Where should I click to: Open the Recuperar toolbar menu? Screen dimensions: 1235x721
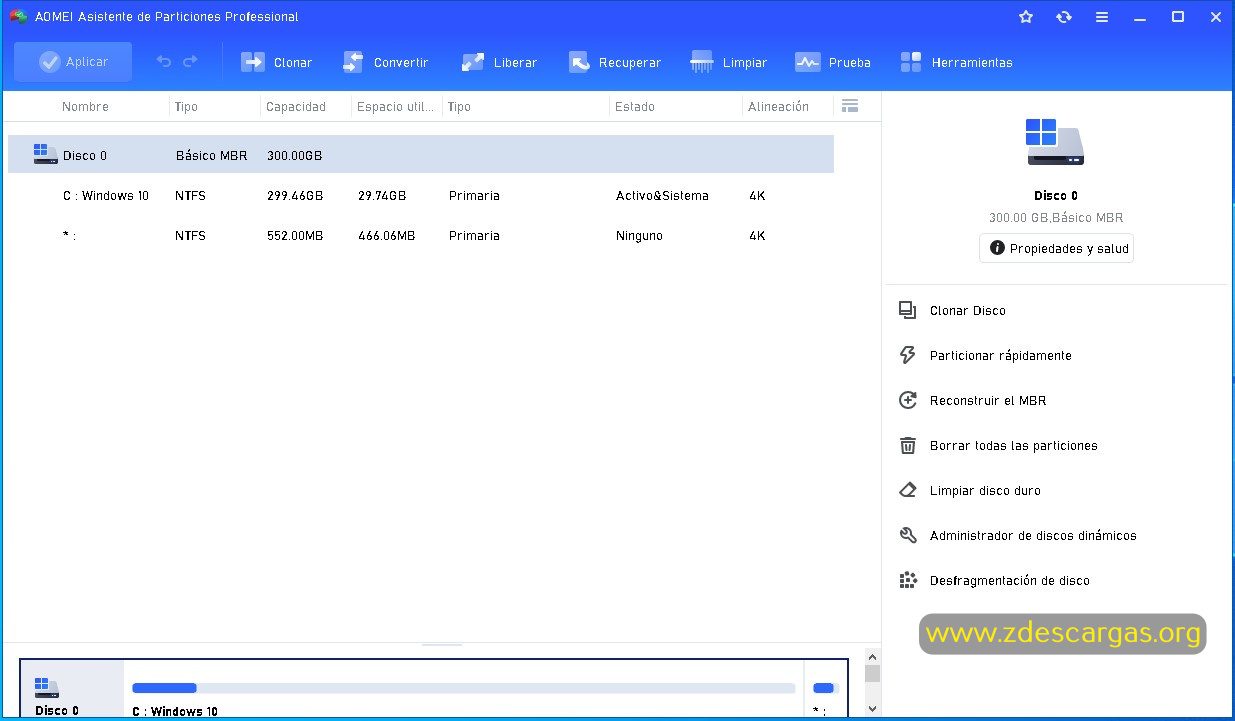614,62
